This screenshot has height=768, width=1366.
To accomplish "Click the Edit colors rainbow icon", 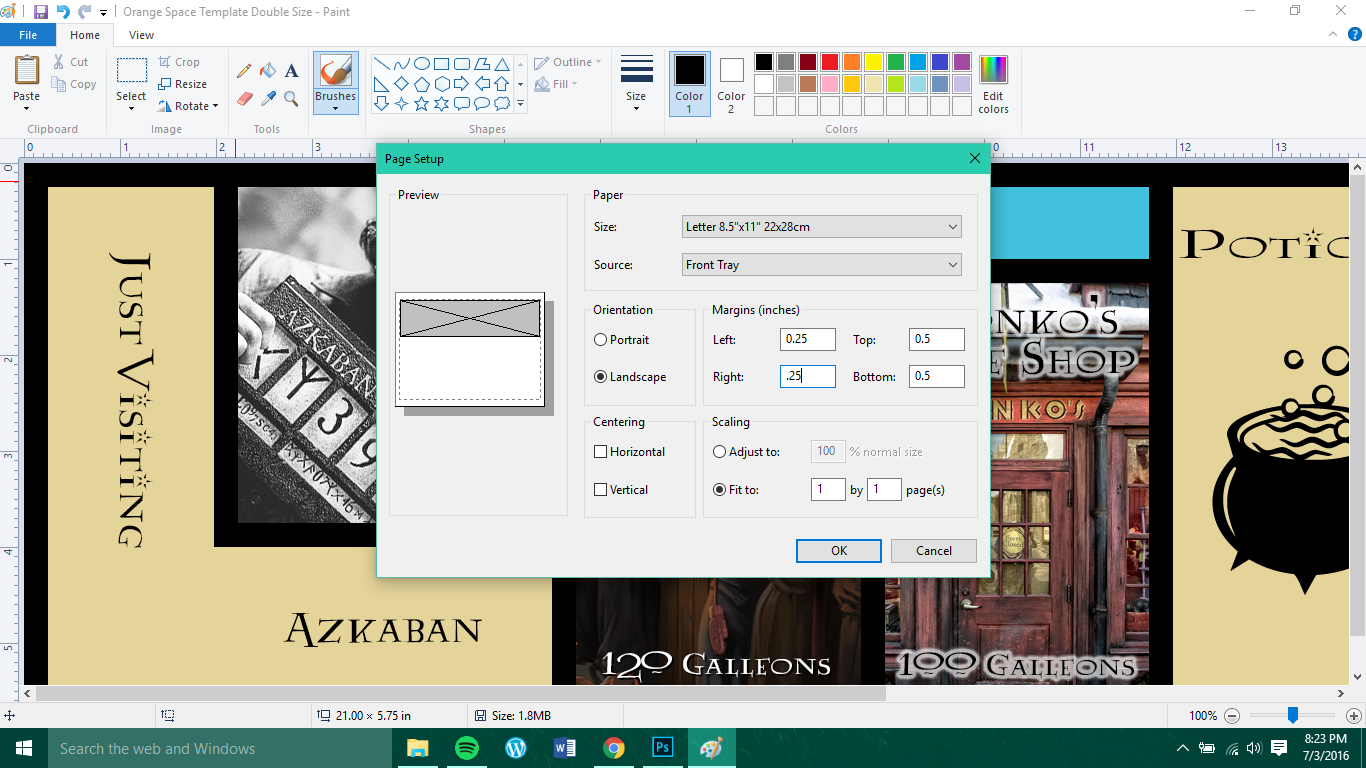I will click(x=993, y=70).
